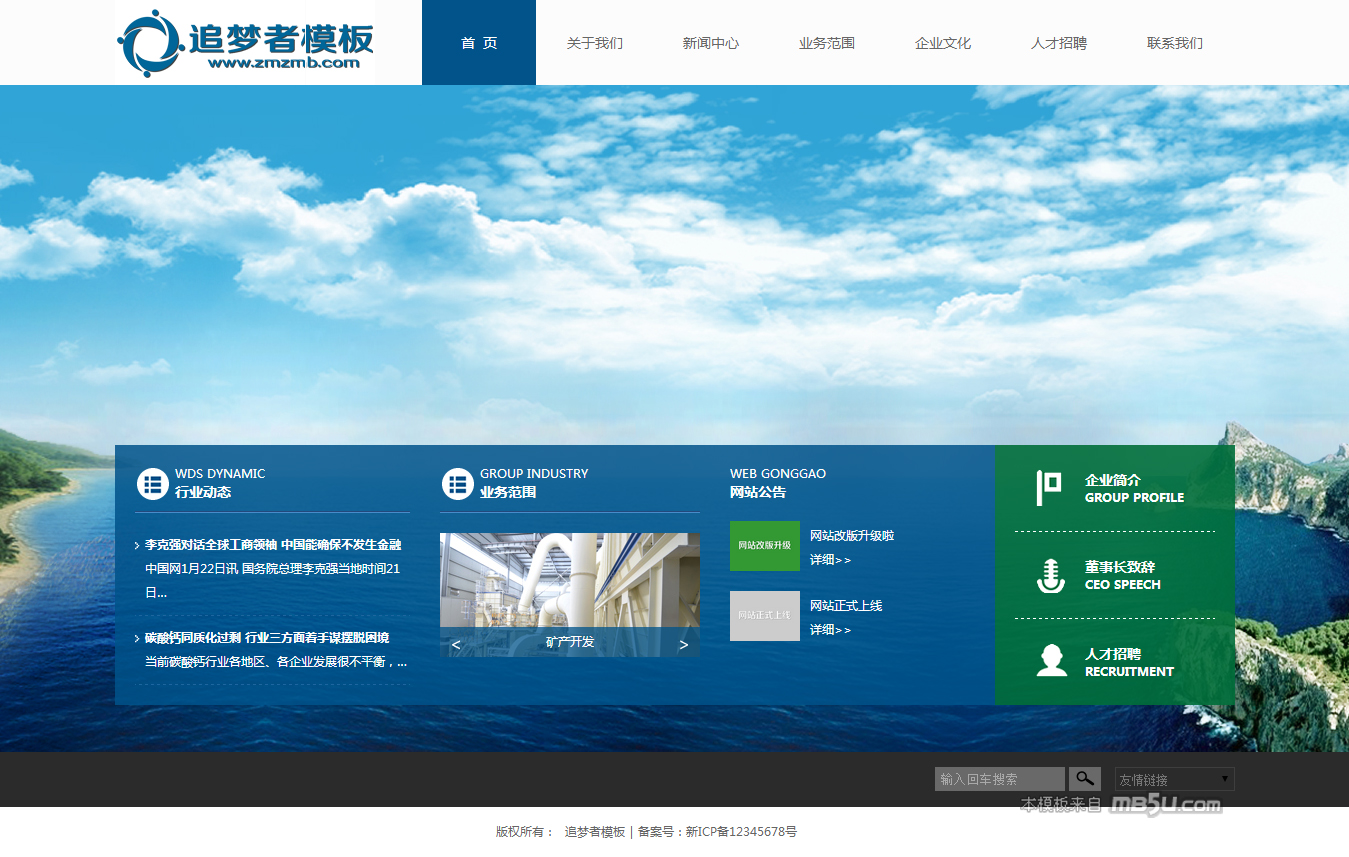Read the 碳酸钙同质化过剩 article

267,638
